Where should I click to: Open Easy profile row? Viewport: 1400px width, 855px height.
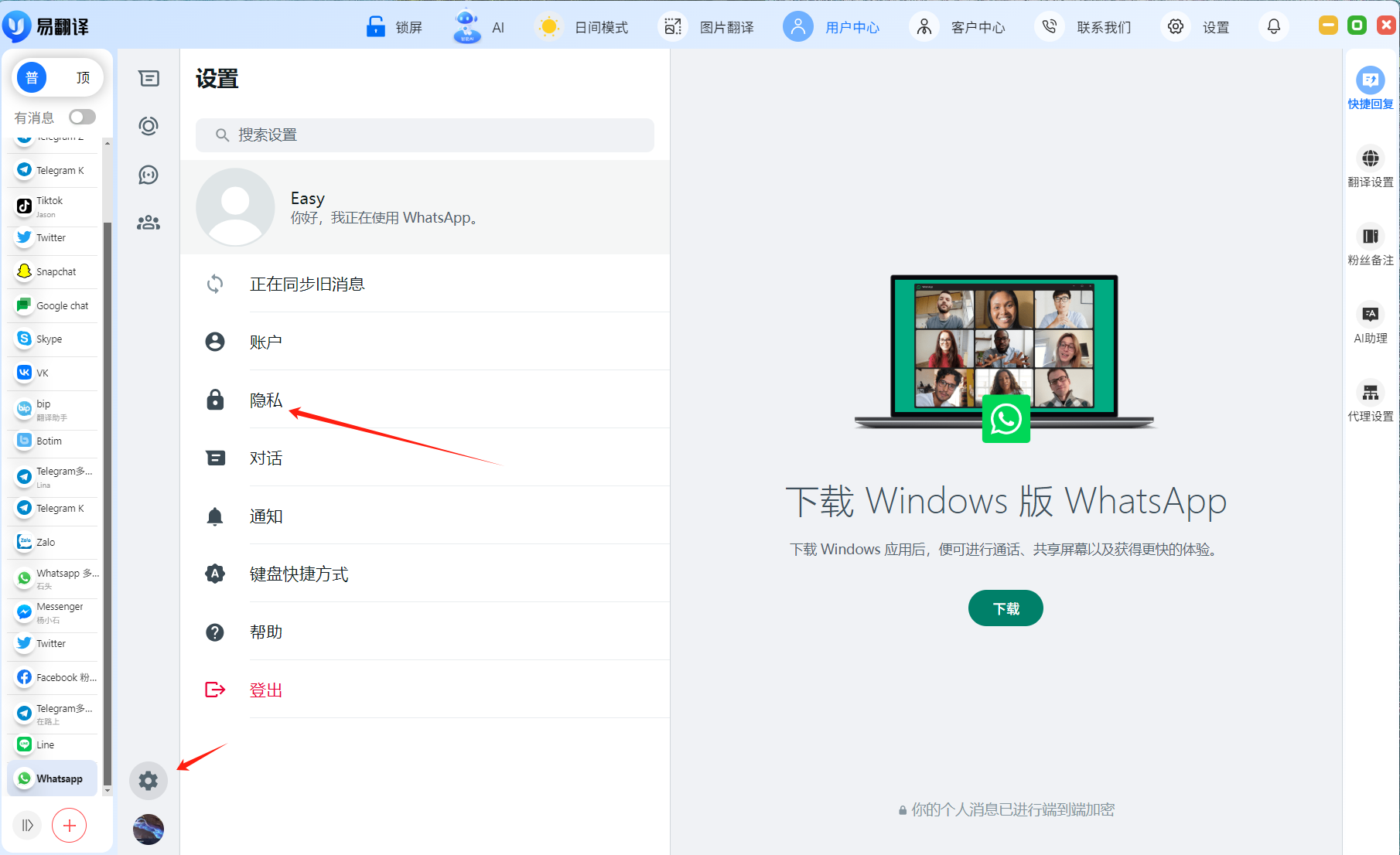click(x=425, y=207)
